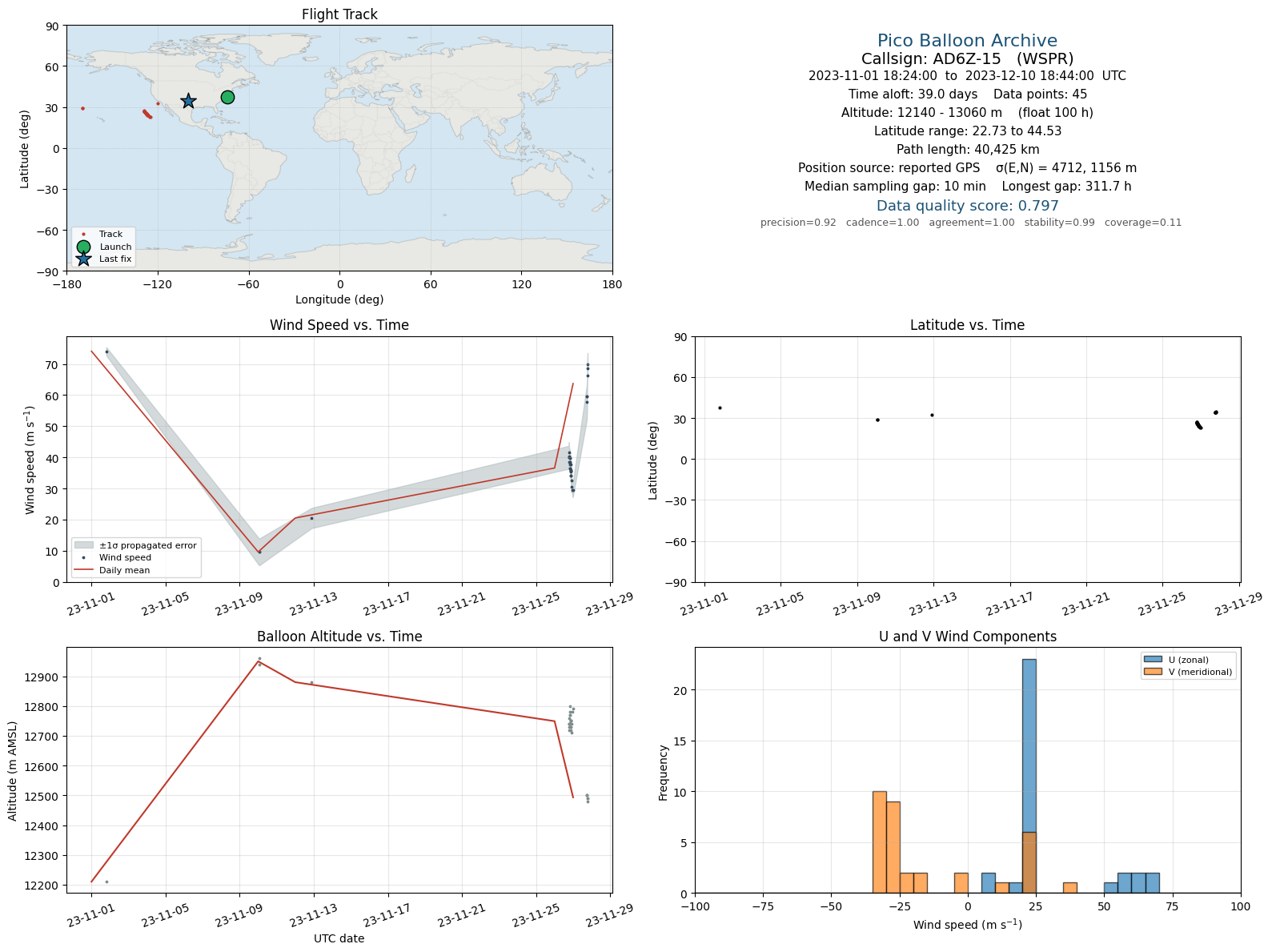Select the "UTC date" axis label

tap(339, 938)
